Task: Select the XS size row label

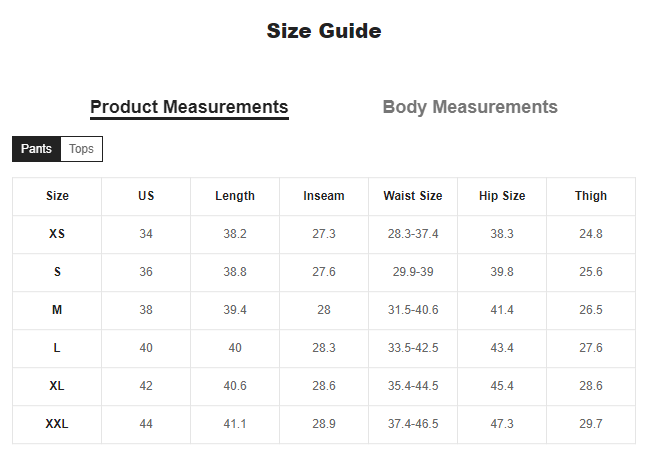Action: [x=57, y=234]
